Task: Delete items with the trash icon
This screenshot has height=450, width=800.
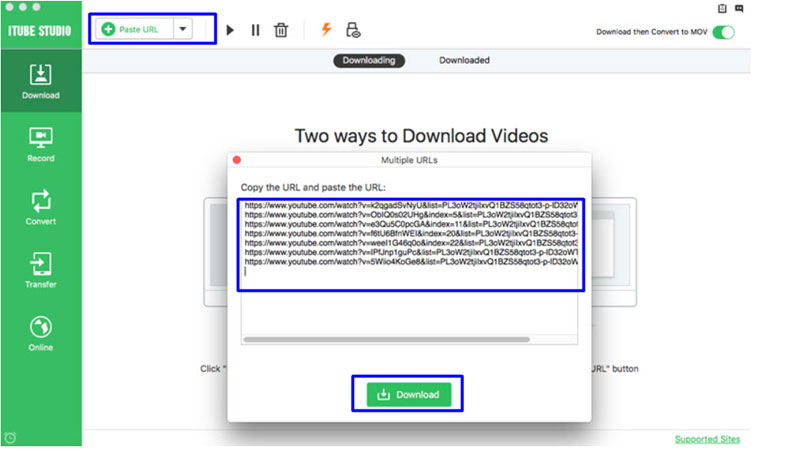Action: pos(281,30)
